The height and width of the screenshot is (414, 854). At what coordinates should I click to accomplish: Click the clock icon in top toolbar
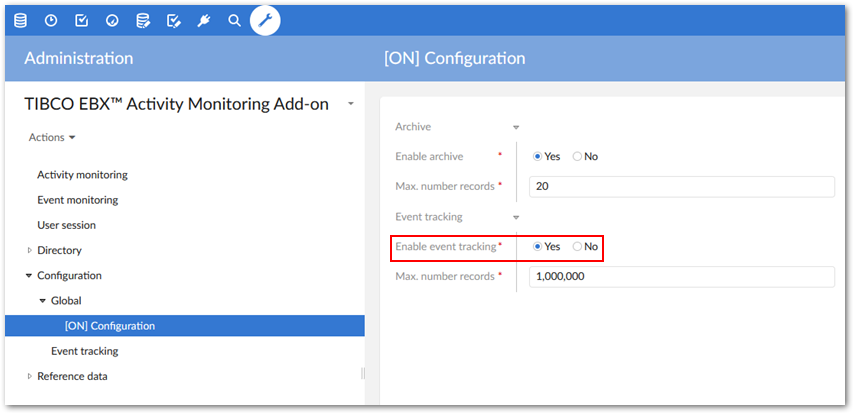pyautogui.click(x=51, y=20)
